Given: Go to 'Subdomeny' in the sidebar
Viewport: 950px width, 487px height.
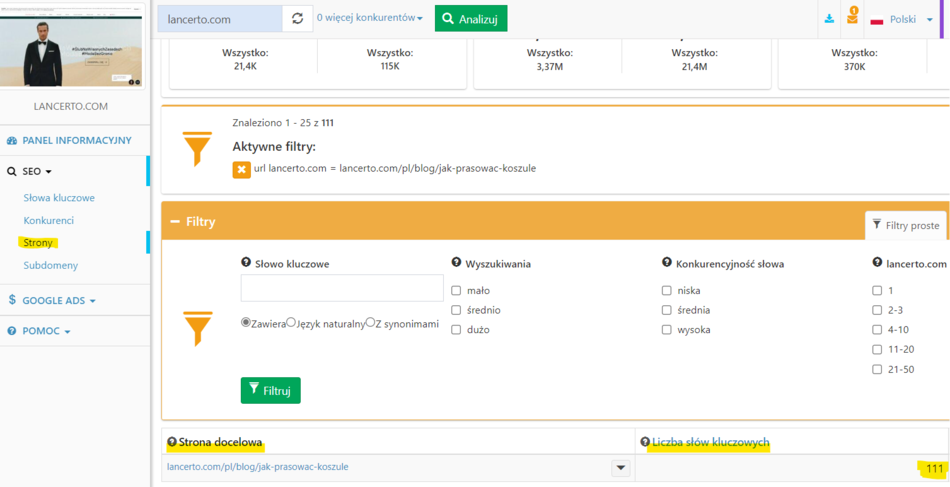Looking at the screenshot, I should pos(51,265).
